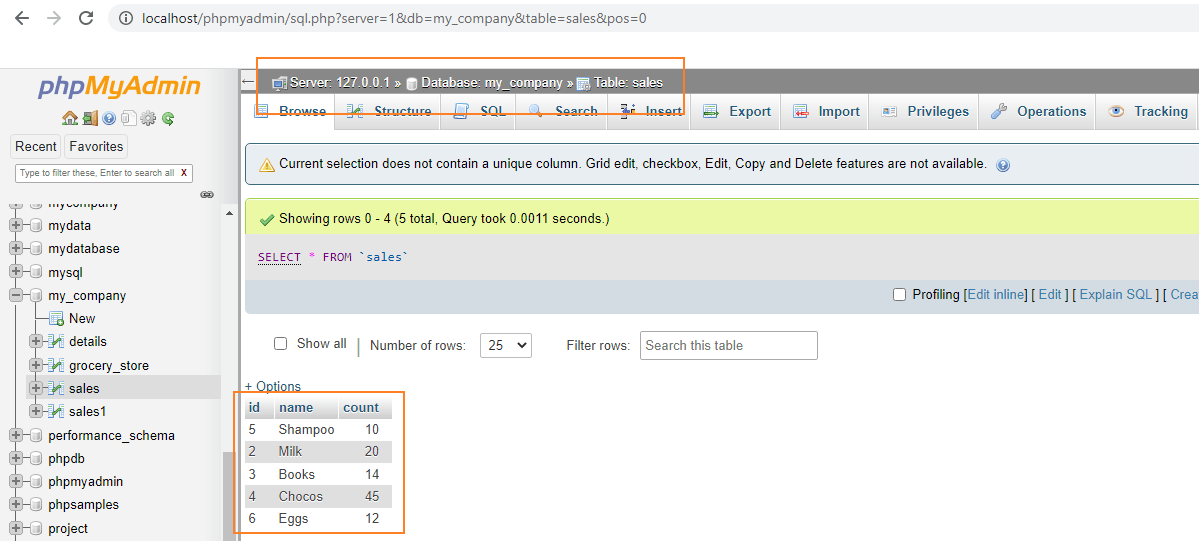
Task: Open phpMyAdmin documentation help icon
Action: pyautogui.click(x=109, y=119)
